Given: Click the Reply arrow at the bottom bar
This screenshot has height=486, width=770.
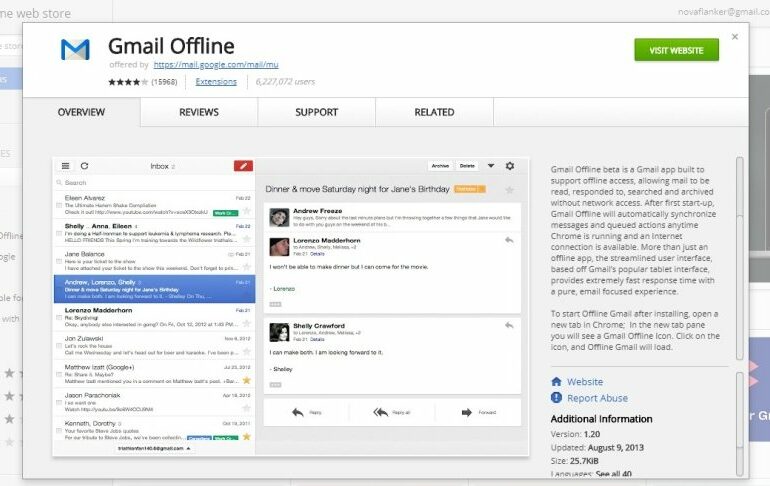Looking at the screenshot, I should point(298,412).
